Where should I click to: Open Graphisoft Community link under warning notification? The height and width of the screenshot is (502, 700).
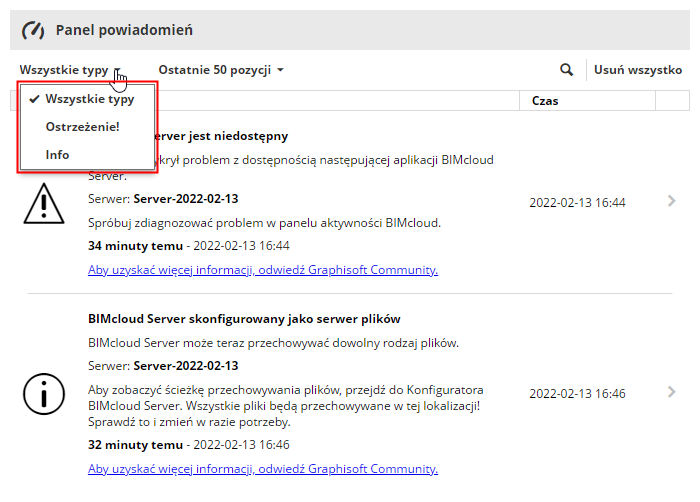tap(263, 270)
